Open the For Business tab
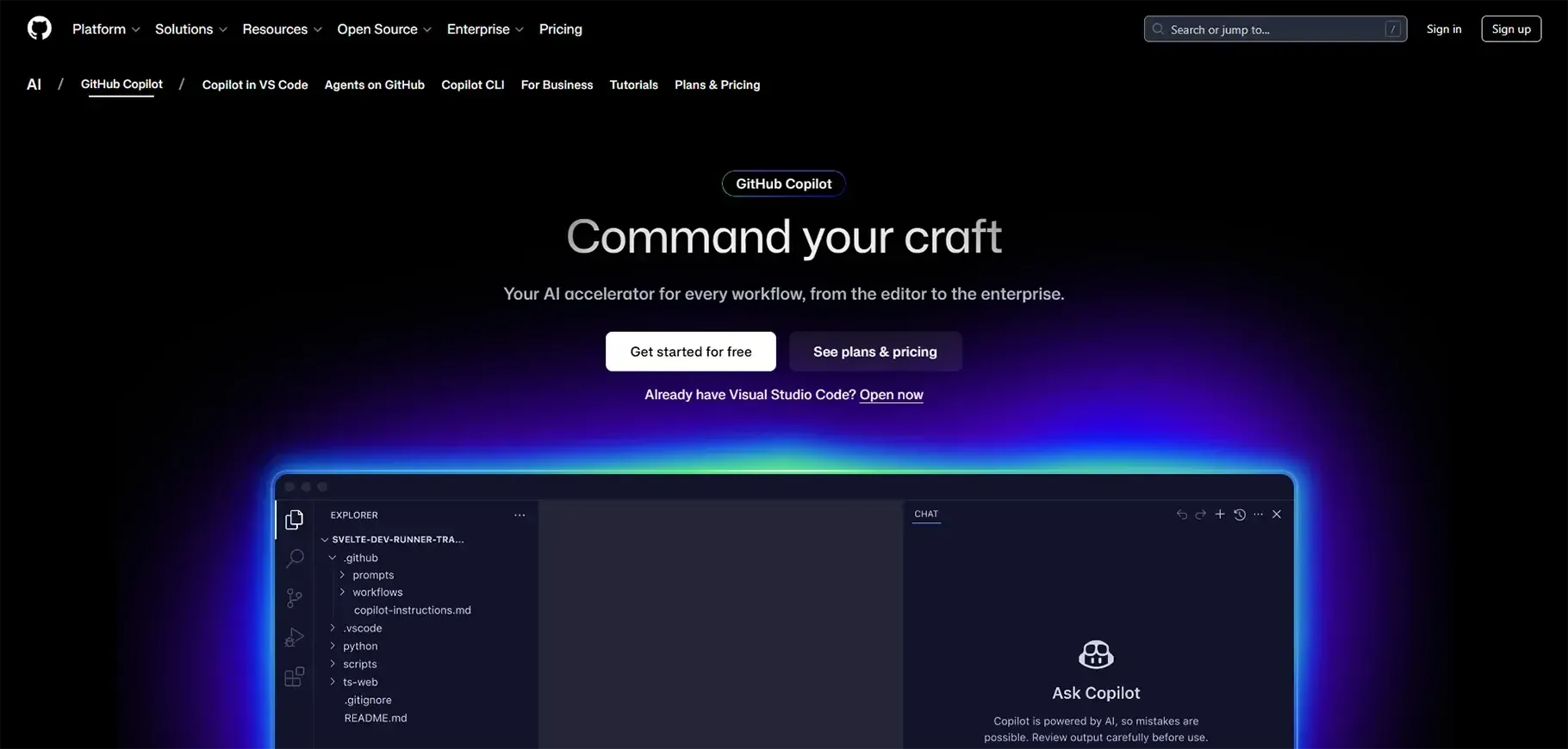This screenshot has width=1568, height=749. (x=557, y=84)
